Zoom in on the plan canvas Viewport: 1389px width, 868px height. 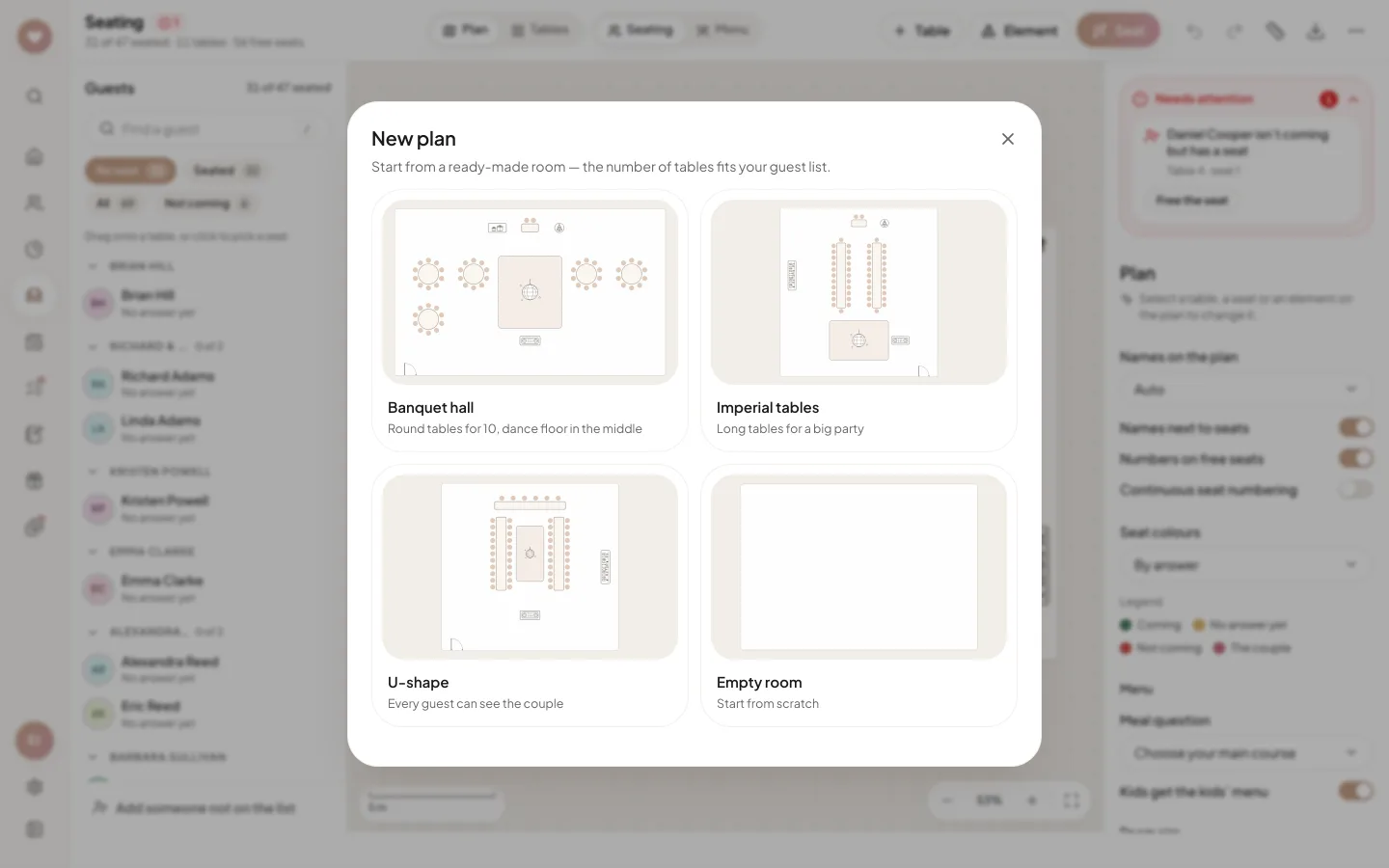pos(1032,800)
